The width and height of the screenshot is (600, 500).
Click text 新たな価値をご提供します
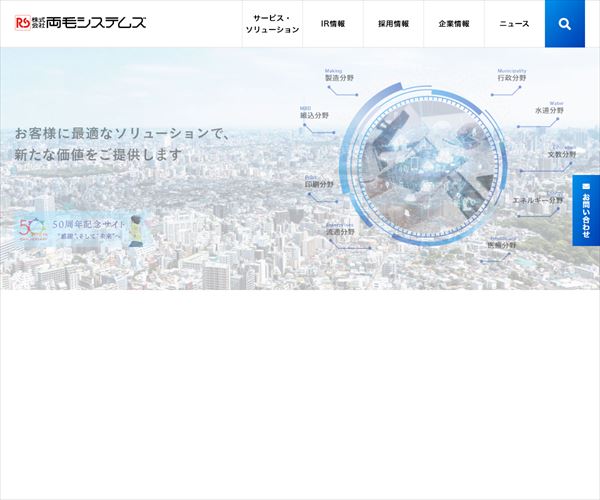tap(98, 155)
